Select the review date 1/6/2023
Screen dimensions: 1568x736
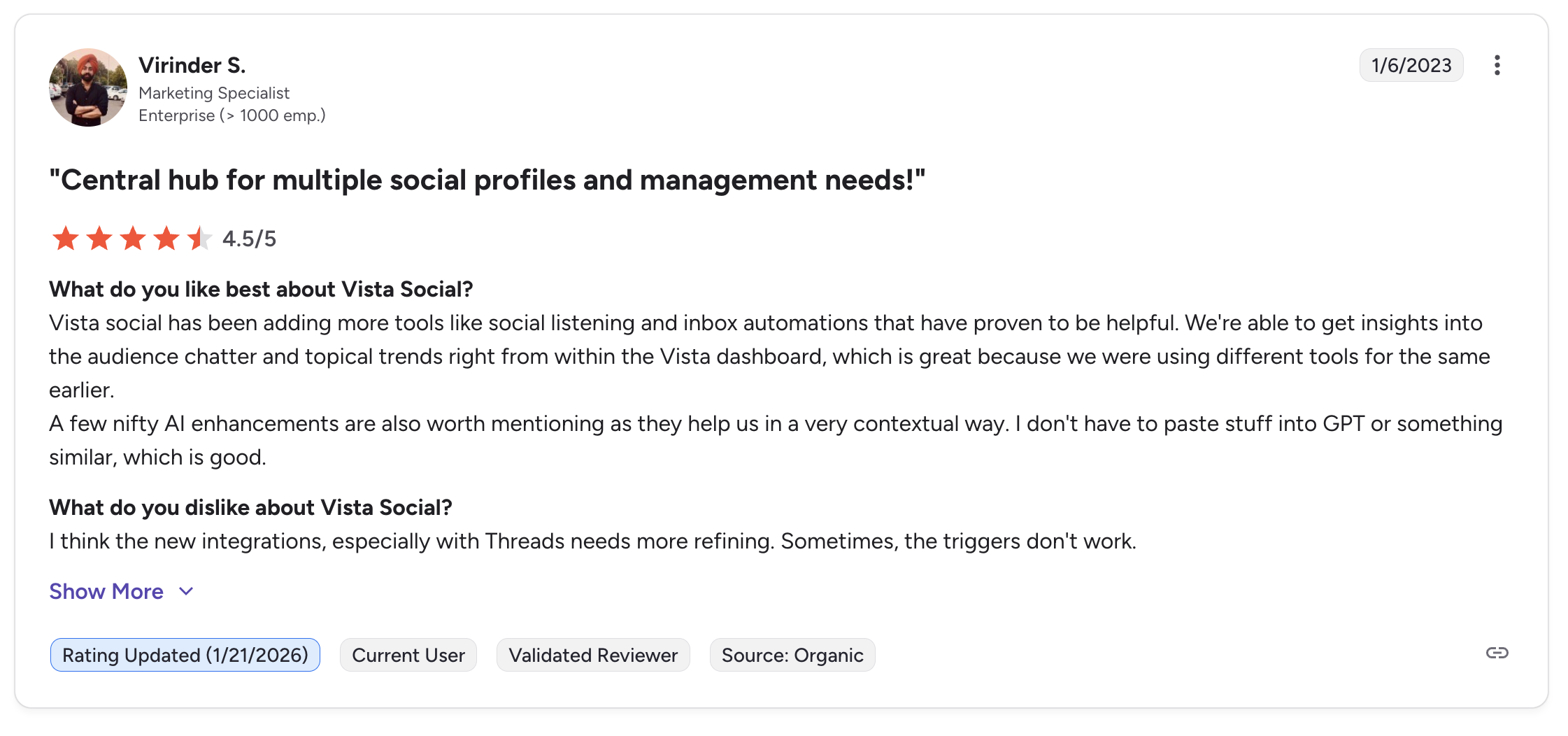click(1411, 65)
